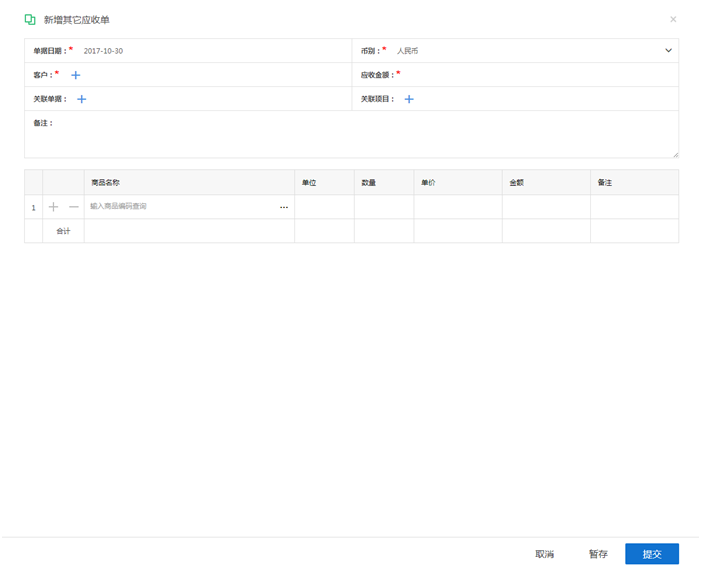
Task: Click the row number 1 cell
Action: tap(34, 207)
